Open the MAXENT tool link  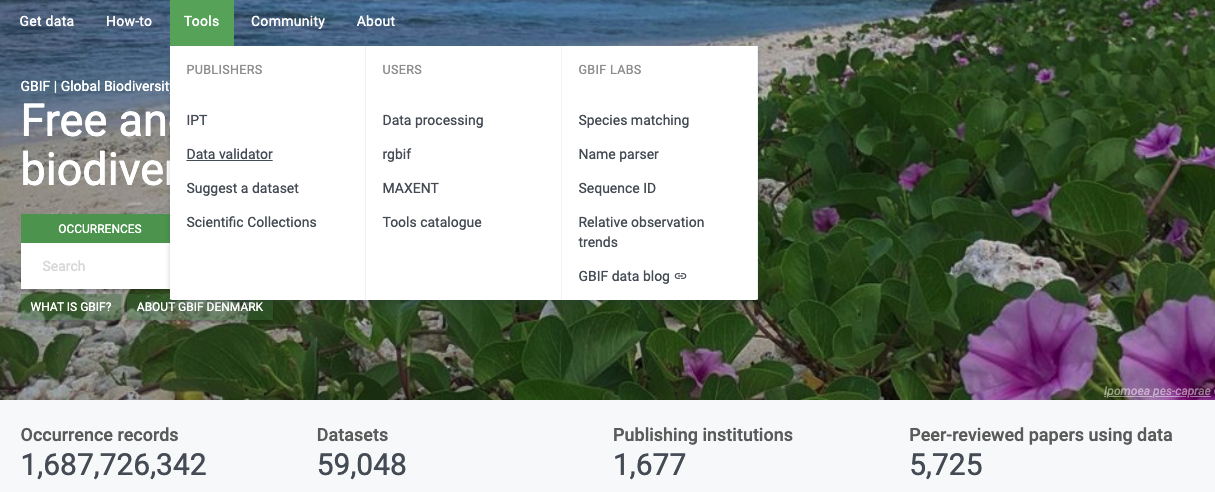click(410, 188)
